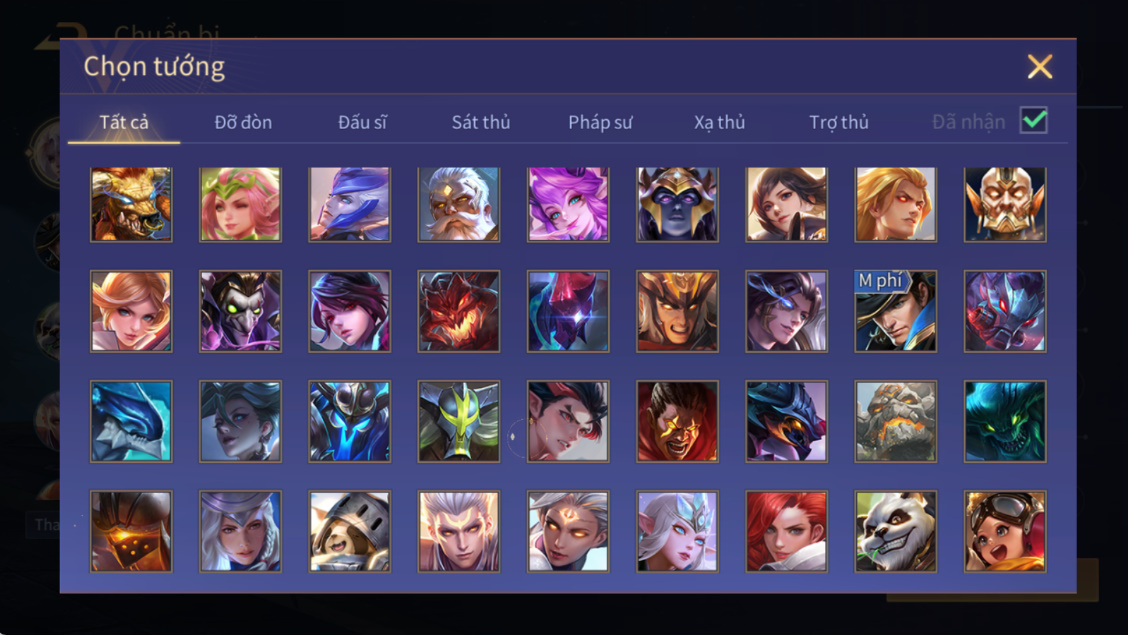Select the red-haired woman hero portrait

tap(786, 531)
